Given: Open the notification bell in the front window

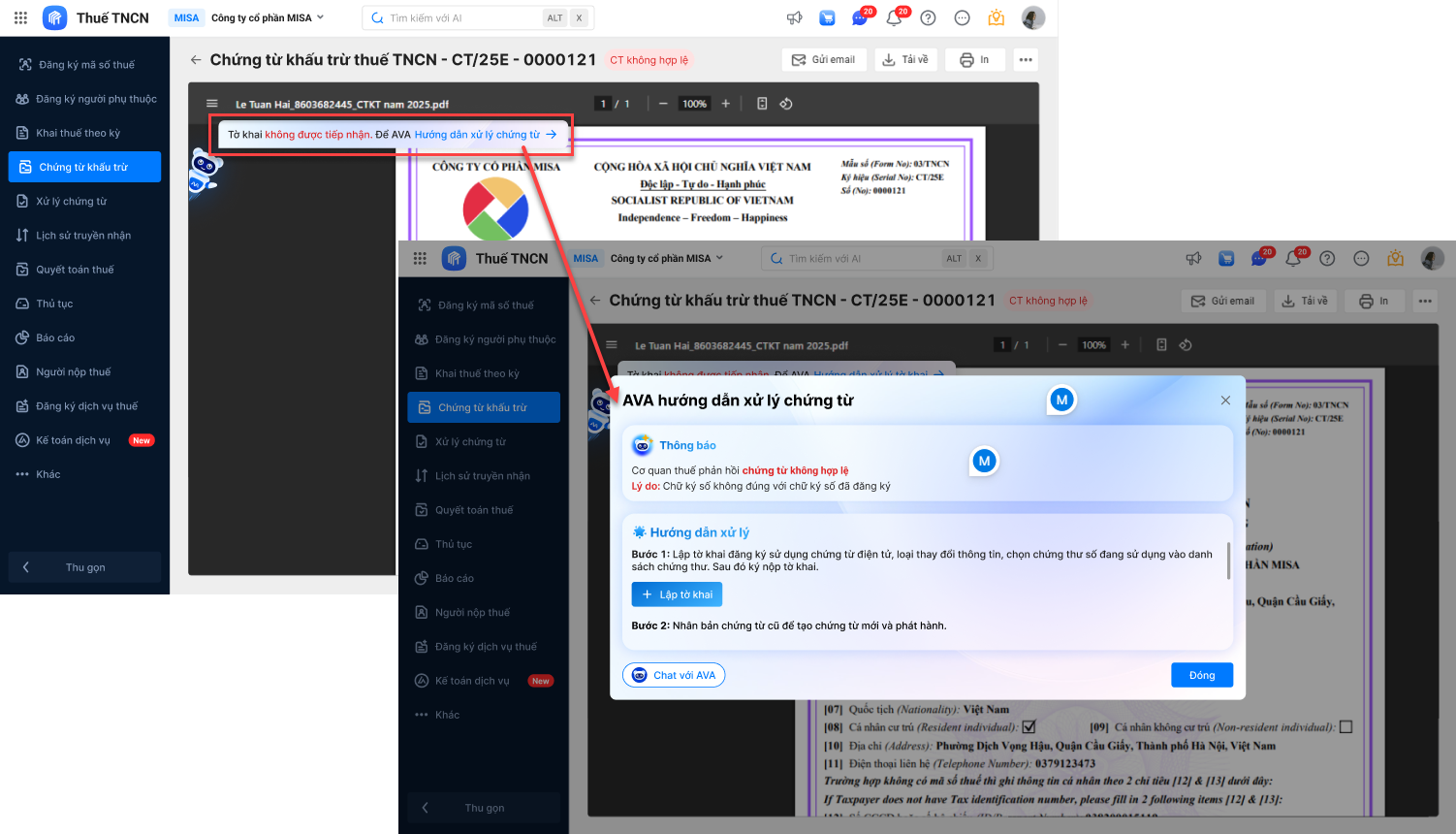Looking at the screenshot, I should (1293, 258).
